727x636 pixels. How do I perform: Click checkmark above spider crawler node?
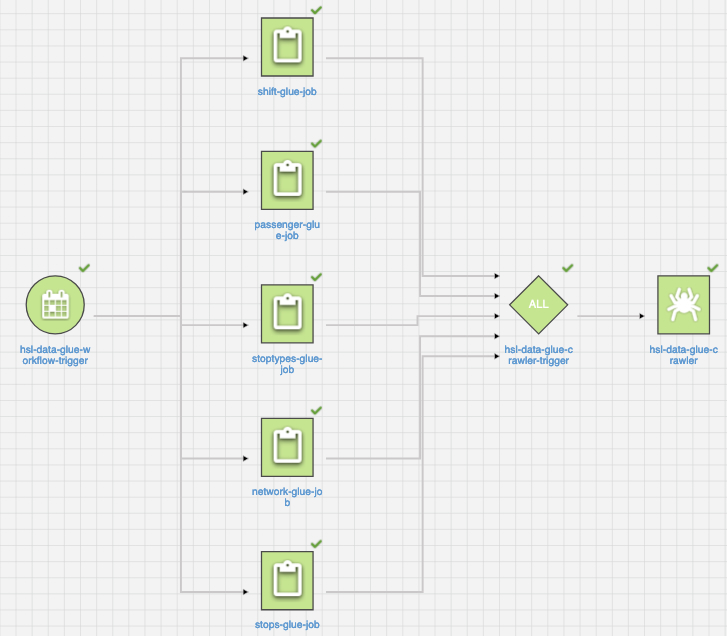(x=713, y=267)
